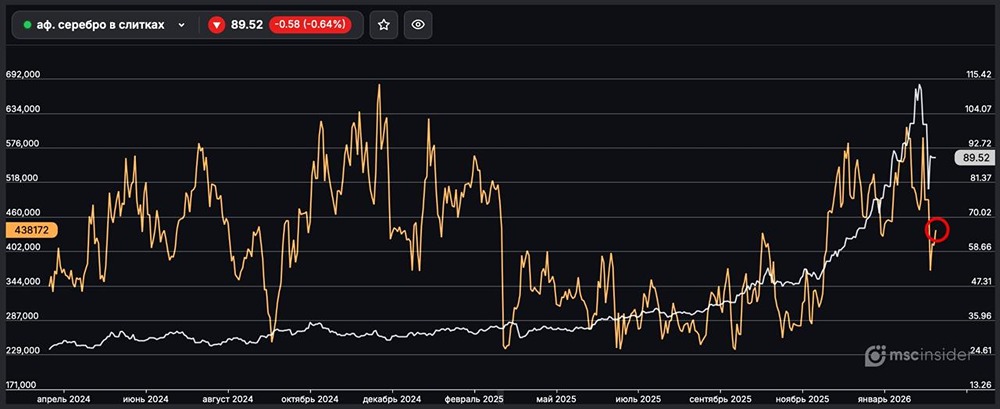Open the 'аф. серебро в слитках' instrument dropdown
The width and height of the screenshot is (1000, 409).
[x=104, y=25]
